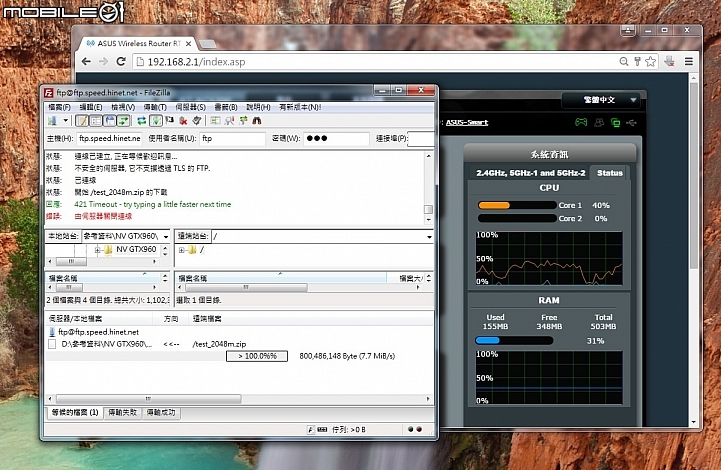Viewport: 721px width, 470px height.
Task: Toggle the remote directory tree view button
Action: click(109, 120)
